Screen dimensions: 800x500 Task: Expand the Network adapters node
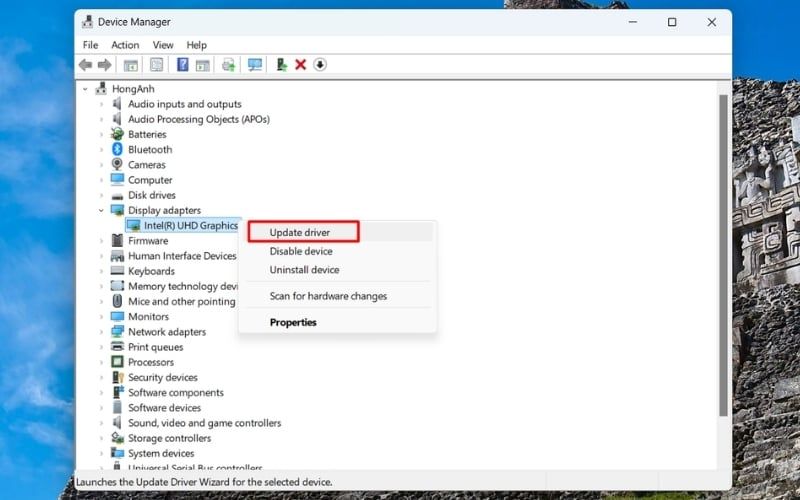(102, 332)
